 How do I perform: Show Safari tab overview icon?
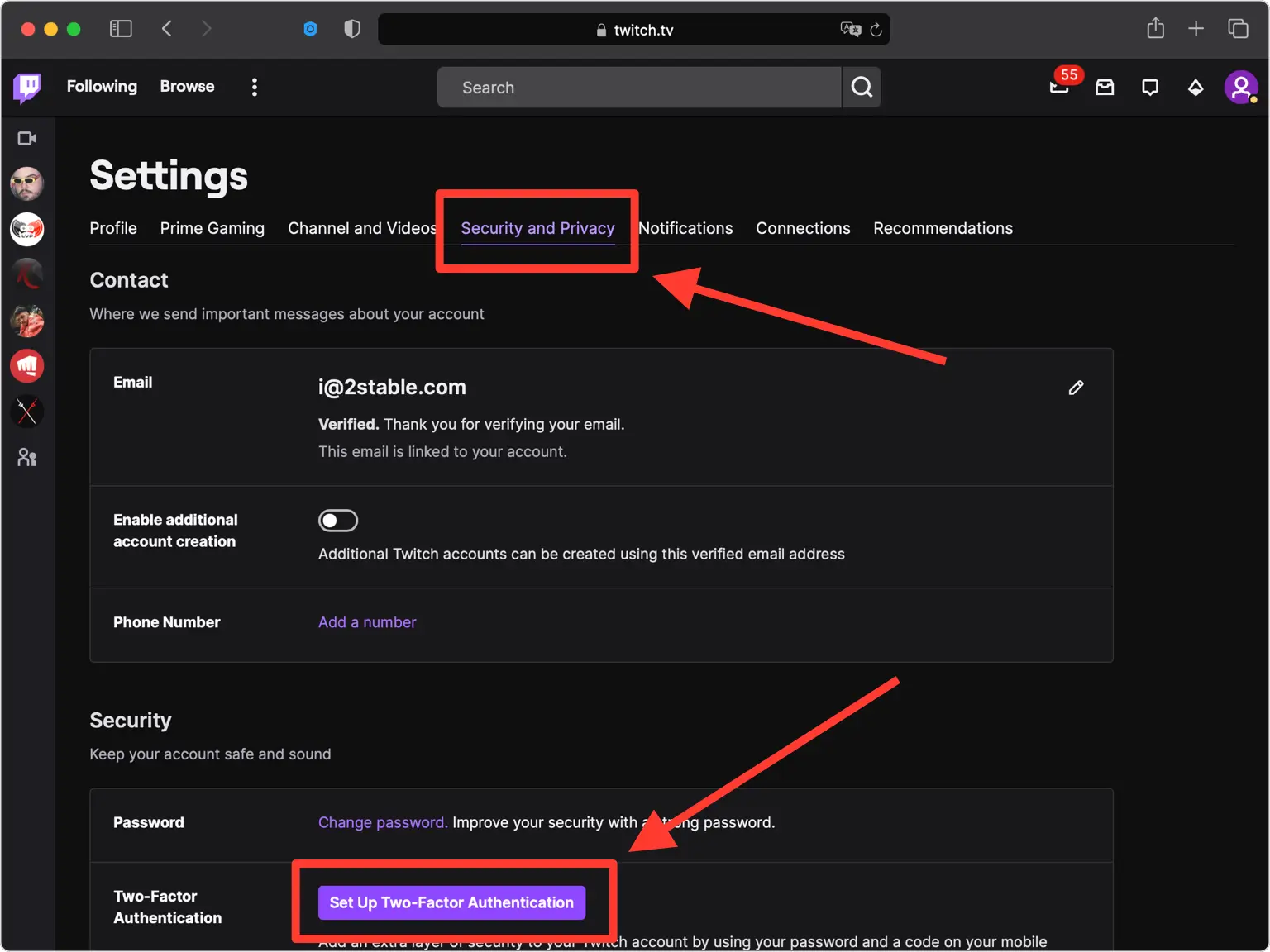1238,29
